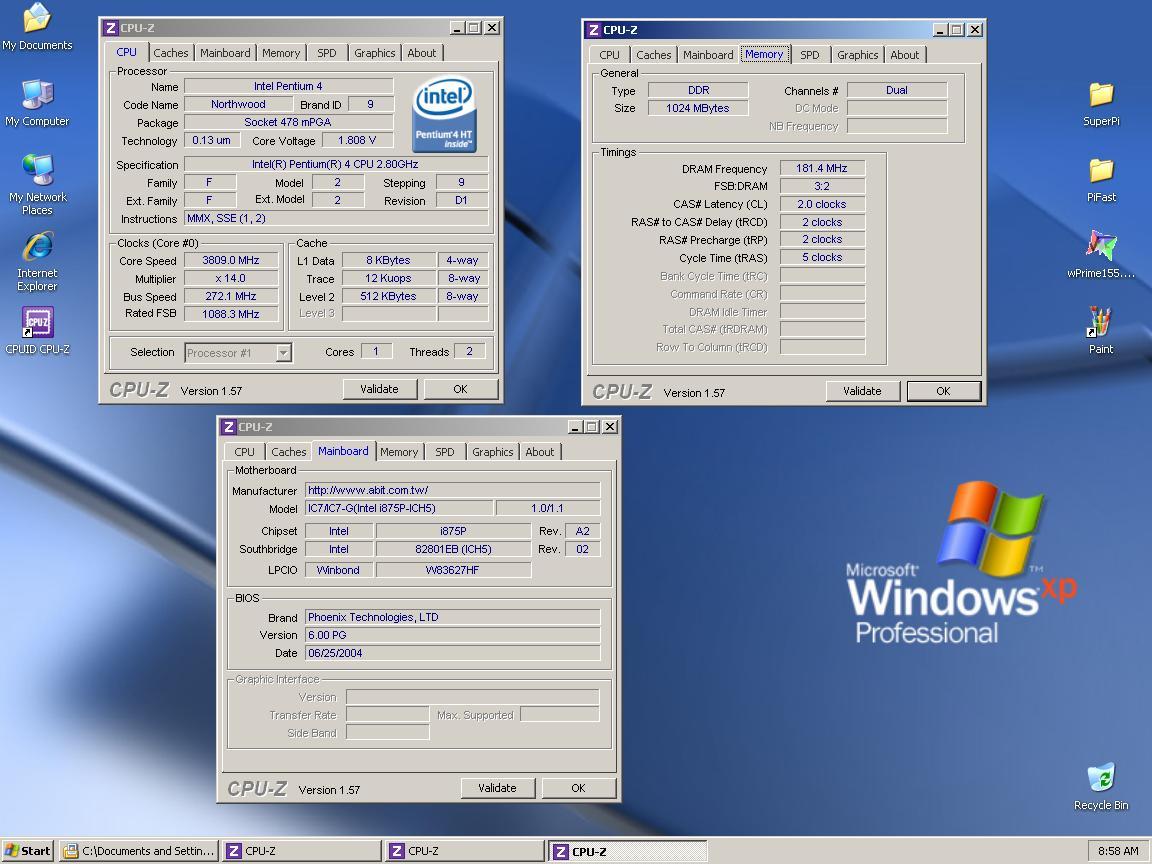Click the Level 2 512 KBytes cache value
The width and height of the screenshot is (1152, 864).
tap(389, 296)
